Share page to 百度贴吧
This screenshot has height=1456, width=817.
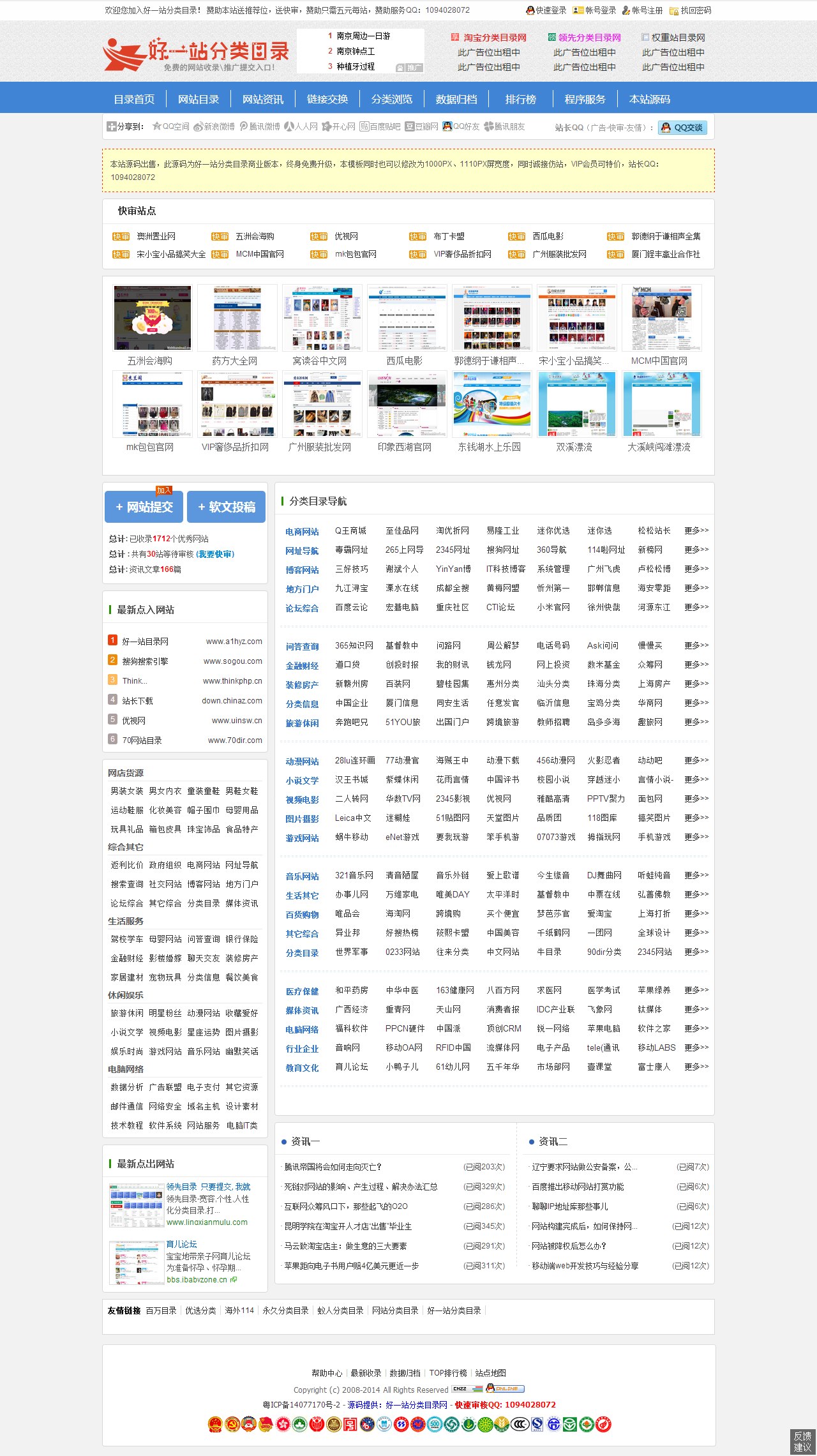[380, 127]
